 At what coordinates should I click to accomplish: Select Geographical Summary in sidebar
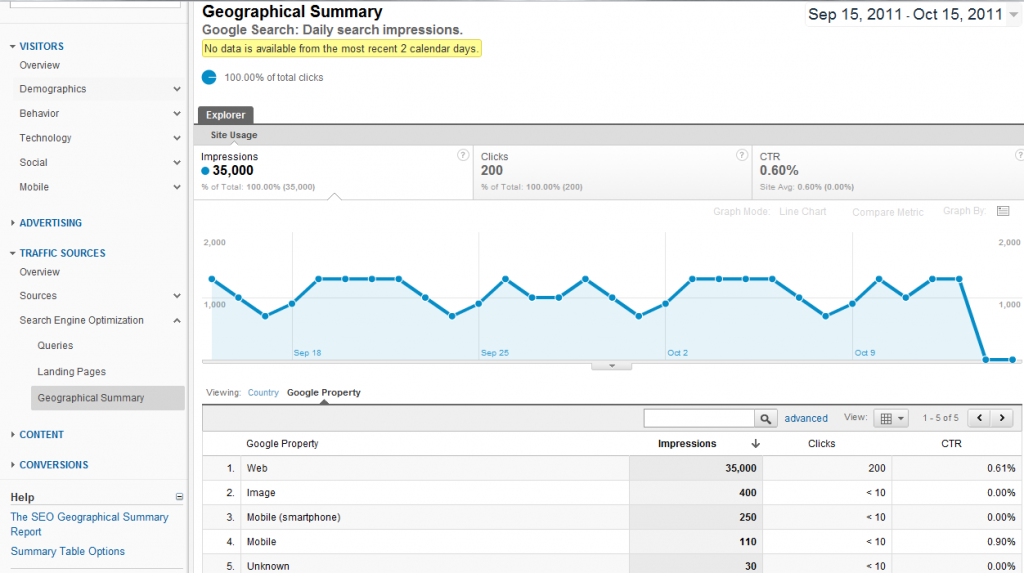point(108,398)
